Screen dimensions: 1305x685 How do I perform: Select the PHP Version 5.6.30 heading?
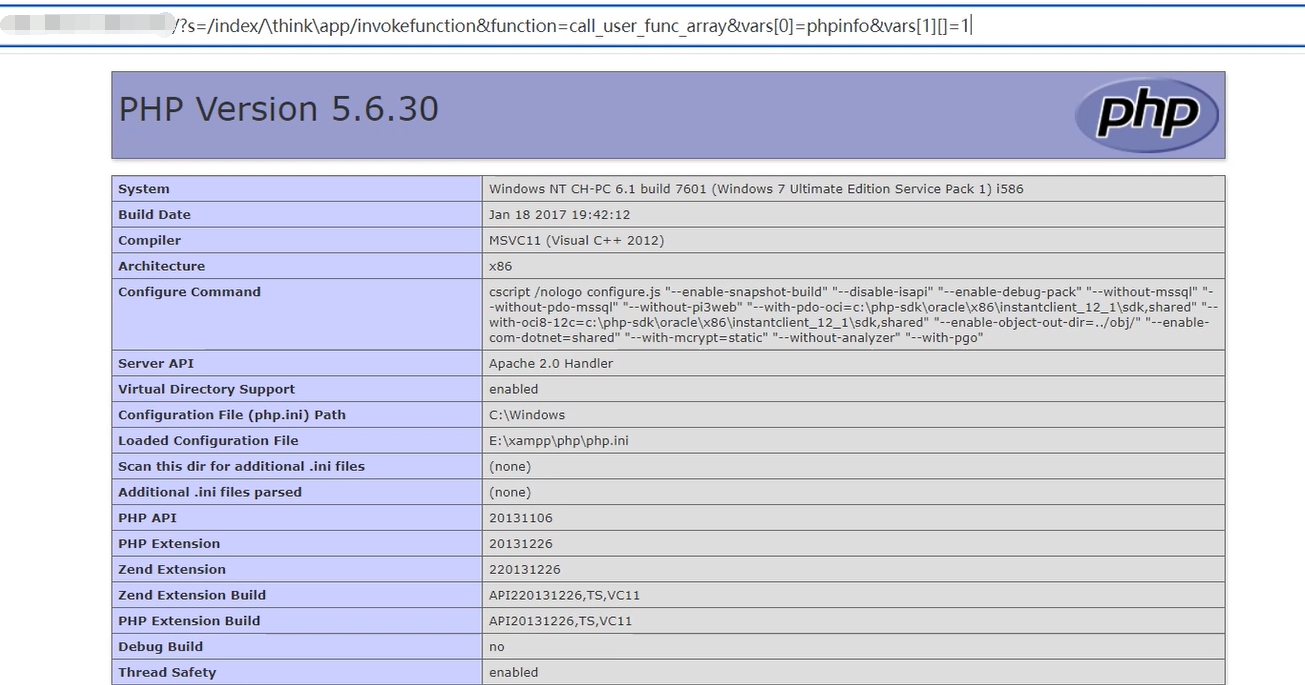click(x=279, y=109)
